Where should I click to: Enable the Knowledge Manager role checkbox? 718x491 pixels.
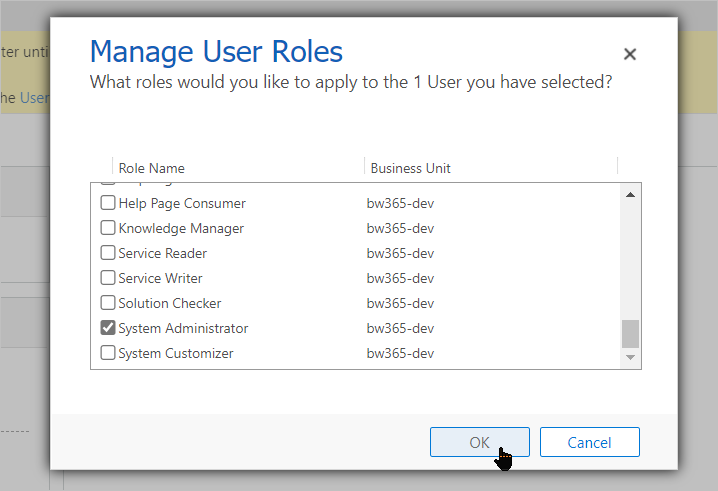[108, 228]
